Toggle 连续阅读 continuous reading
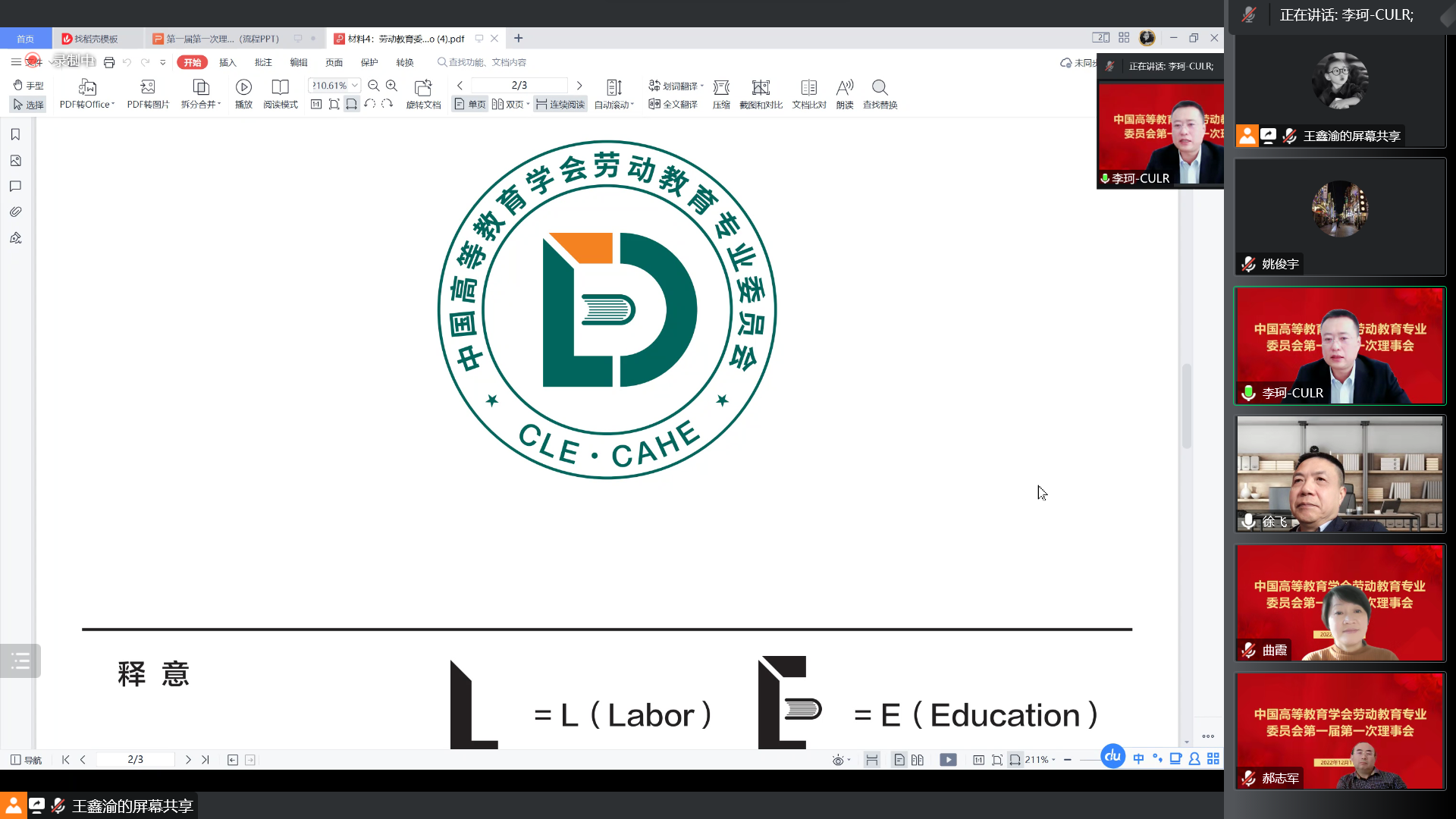The height and width of the screenshot is (819, 1456). (x=560, y=104)
